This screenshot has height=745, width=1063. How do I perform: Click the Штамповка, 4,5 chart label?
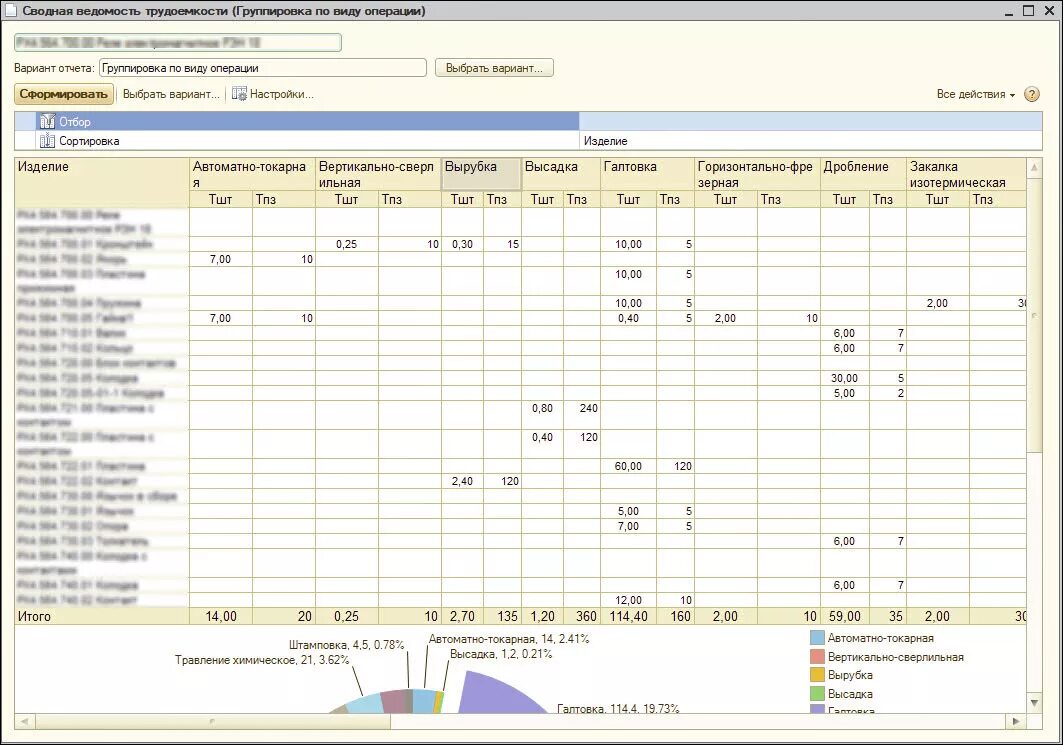click(x=346, y=645)
